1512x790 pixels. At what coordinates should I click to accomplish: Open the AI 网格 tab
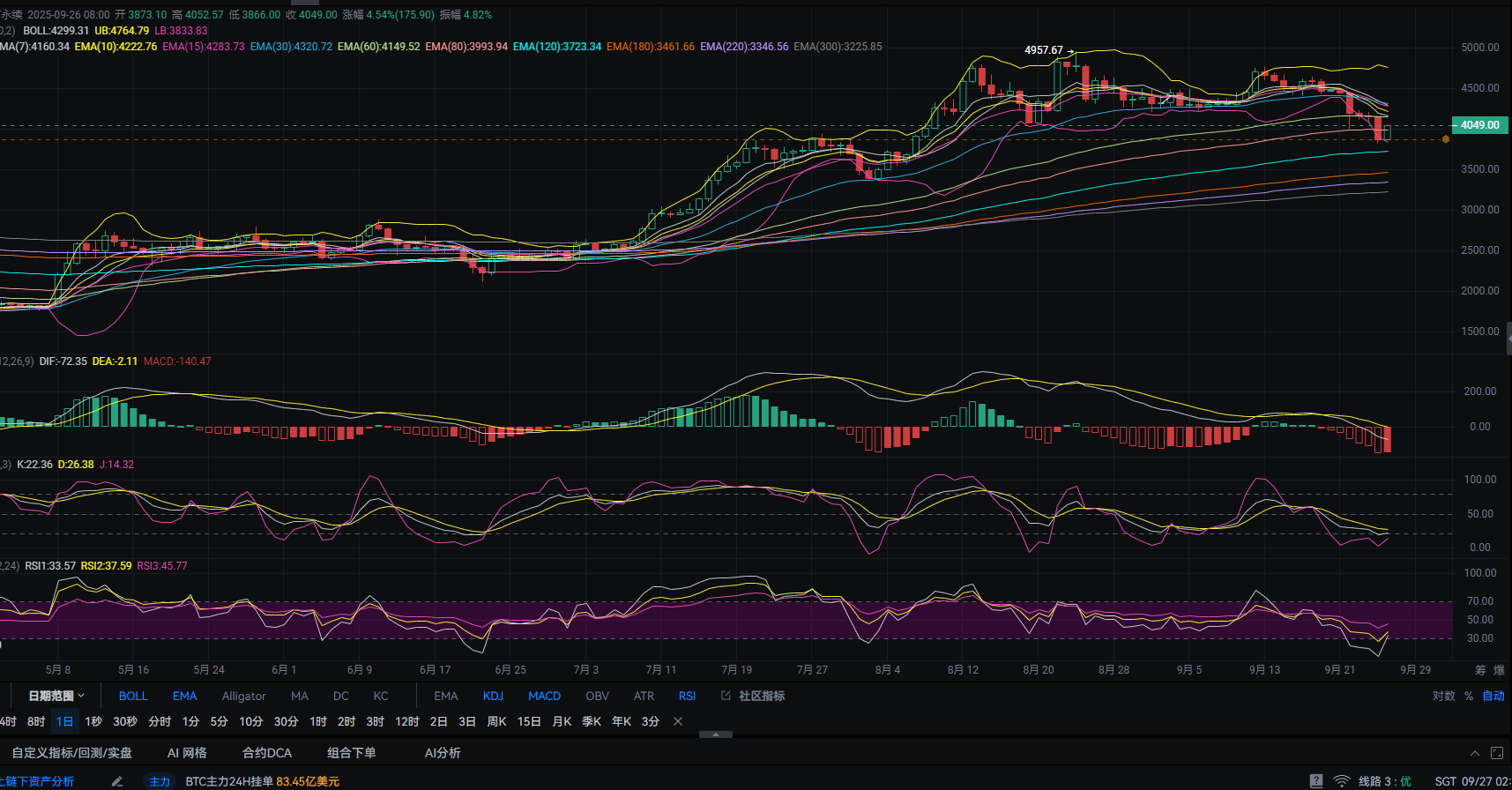coord(188,753)
